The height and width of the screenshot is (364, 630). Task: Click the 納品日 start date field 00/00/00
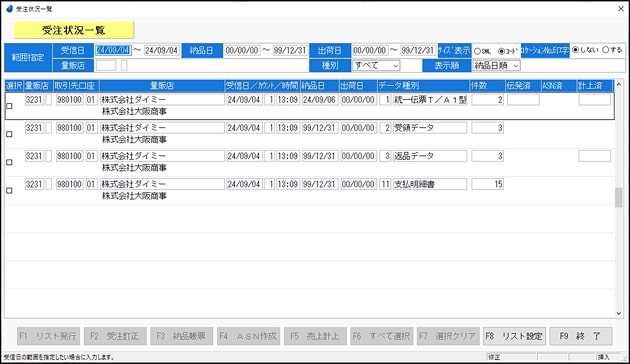[x=242, y=50]
